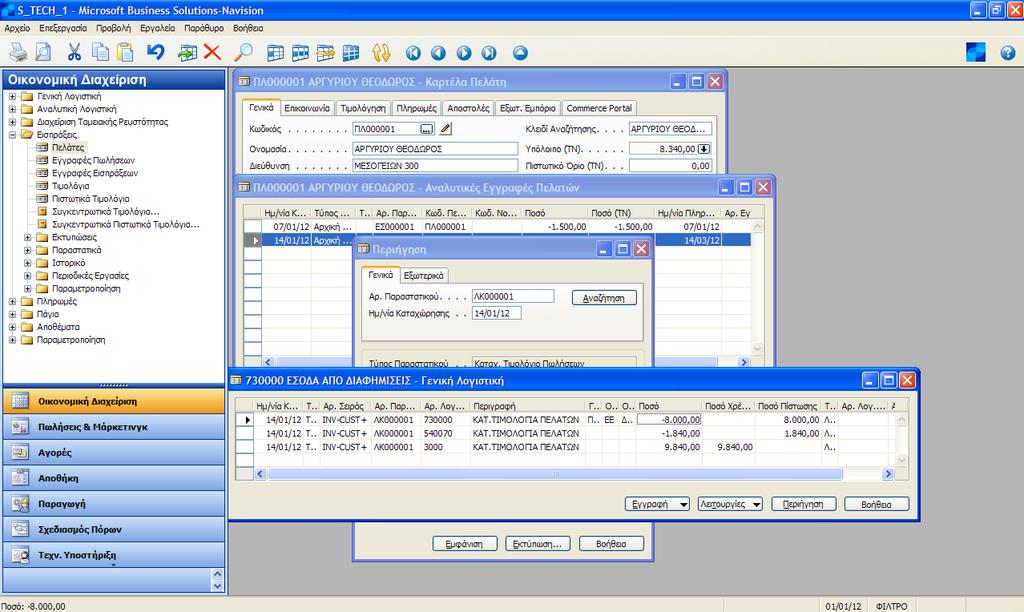1024x612 pixels.
Task: Open the Εργαλεία menu
Action: point(157,28)
